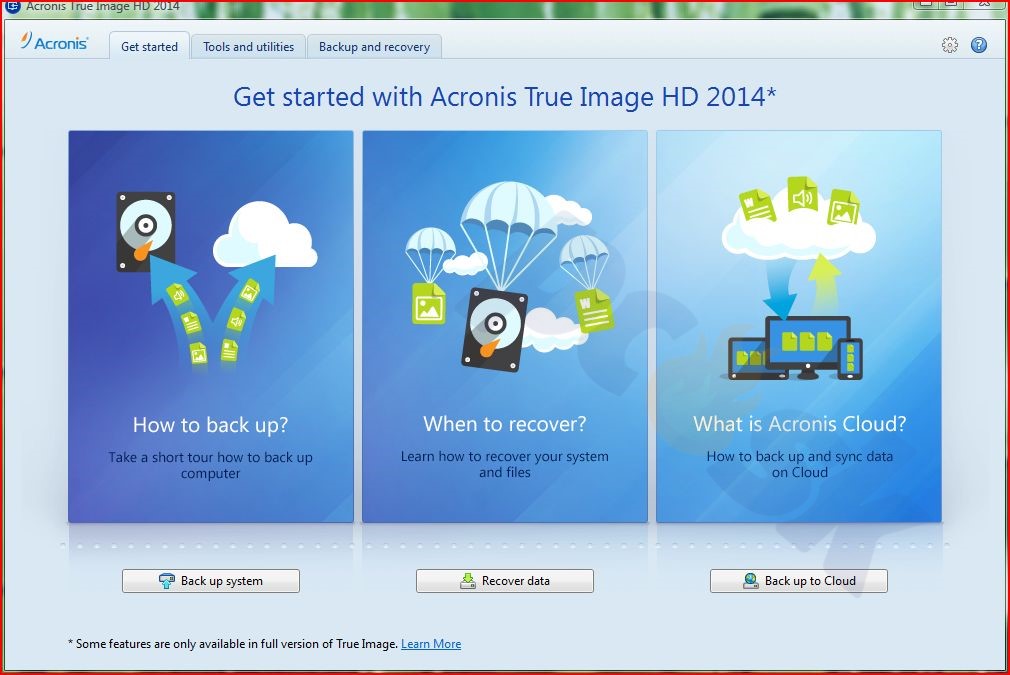Click the hard drive illustration in back up card

[x=146, y=231]
